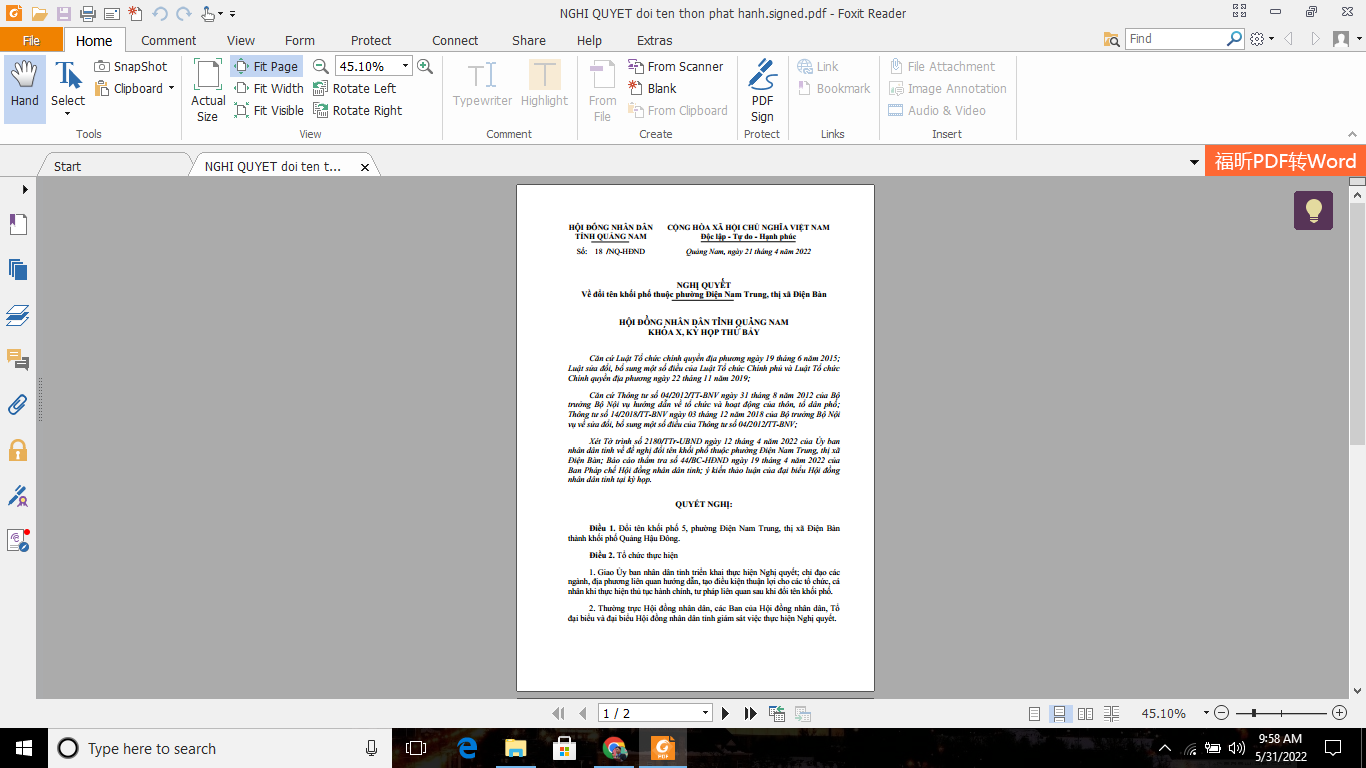Zoom in using ribbon magnifier plus icon
This screenshot has height=768, width=1366.
(425, 66)
